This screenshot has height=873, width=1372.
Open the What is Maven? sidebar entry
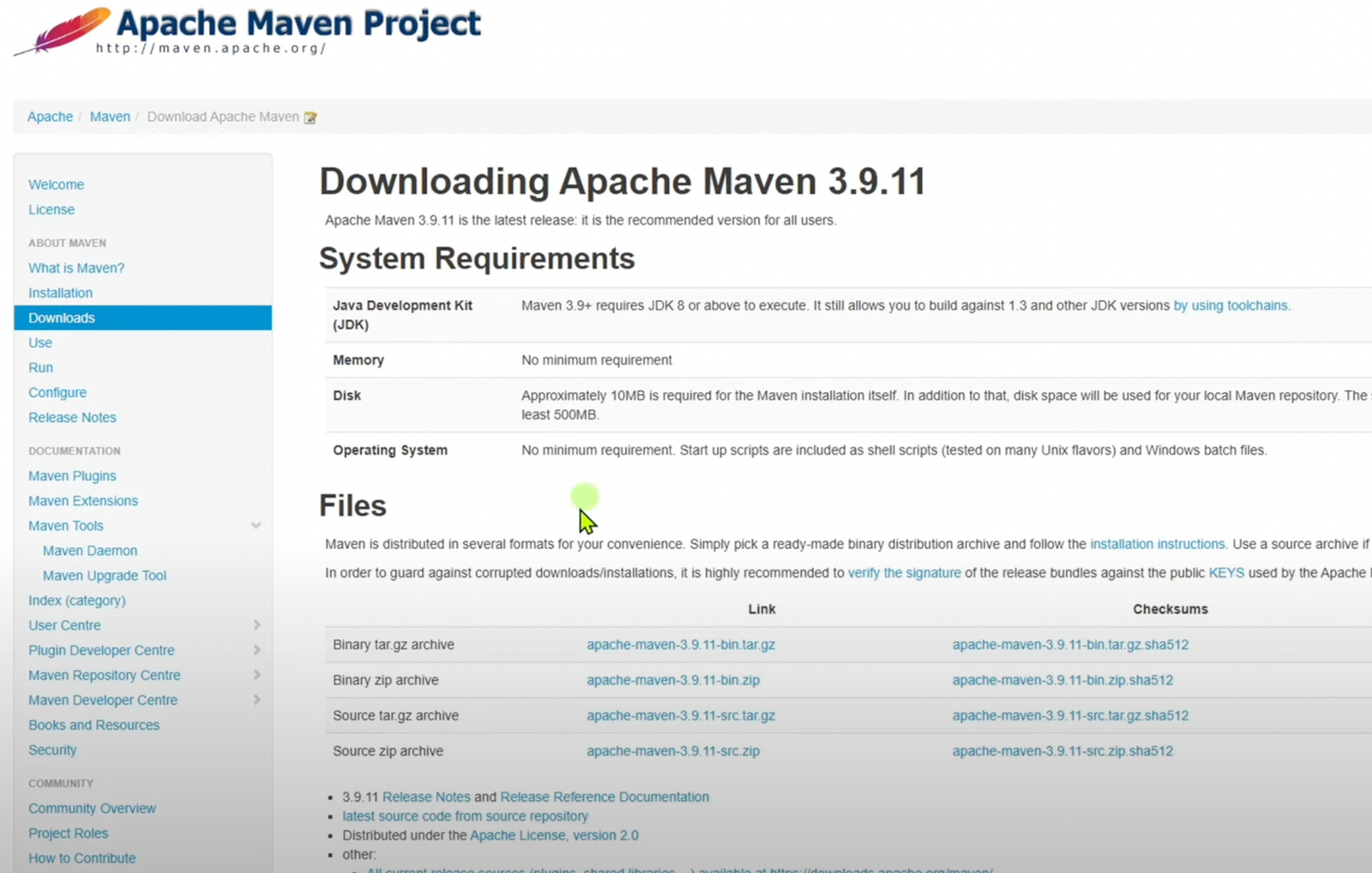pyautogui.click(x=75, y=268)
